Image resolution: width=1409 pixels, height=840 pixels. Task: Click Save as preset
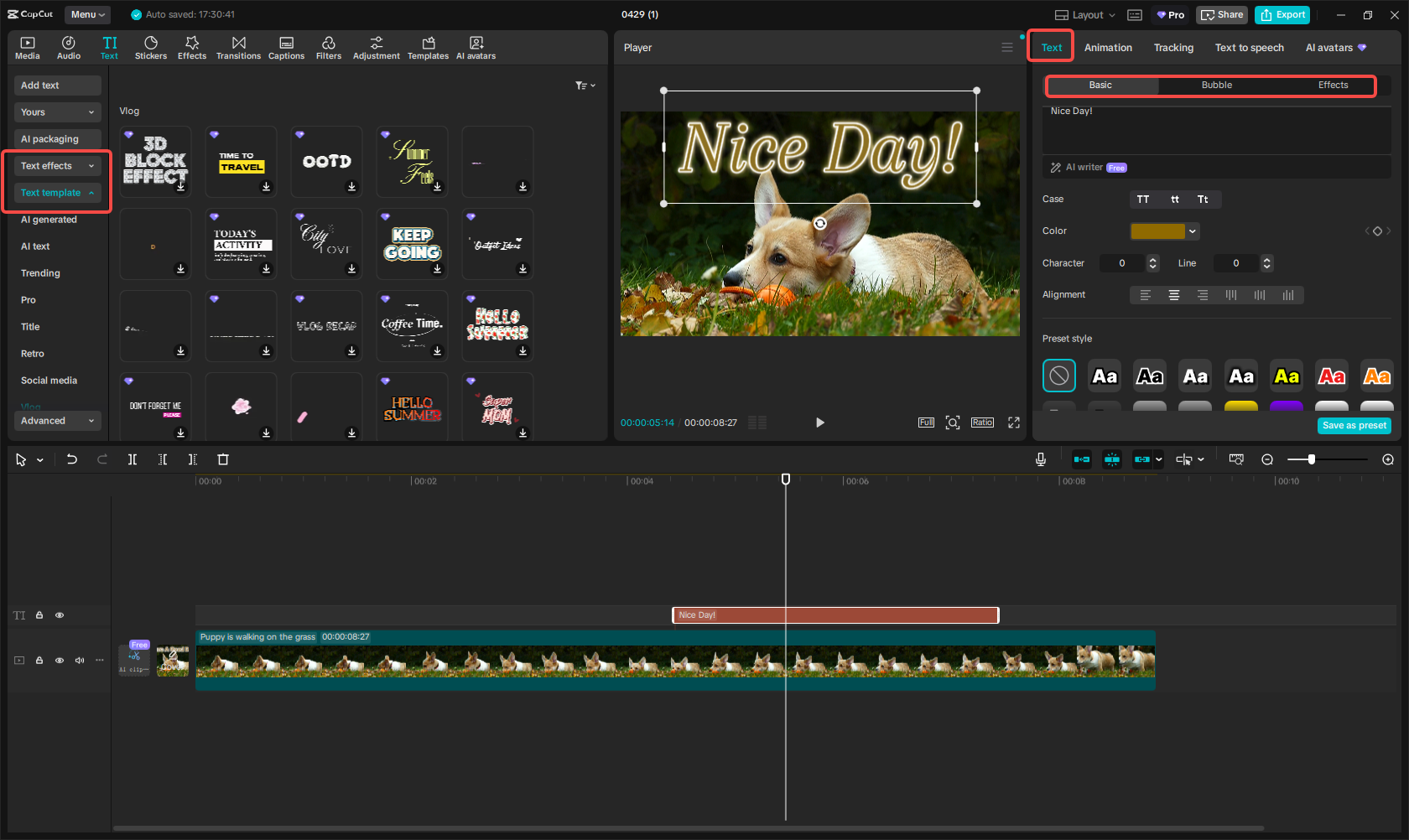click(x=1354, y=426)
